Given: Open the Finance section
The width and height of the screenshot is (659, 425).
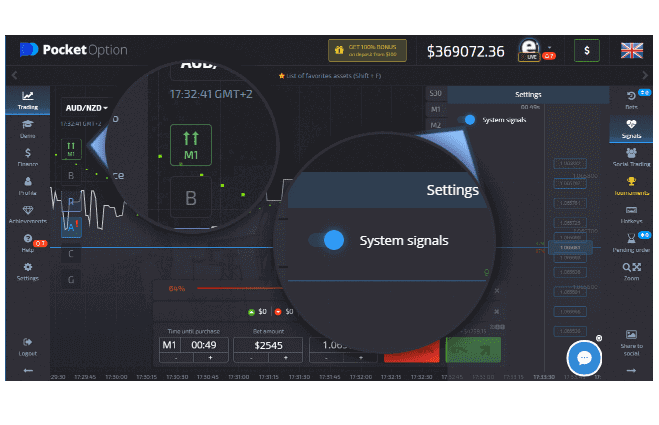Looking at the screenshot, I should (x=28, y=157).
